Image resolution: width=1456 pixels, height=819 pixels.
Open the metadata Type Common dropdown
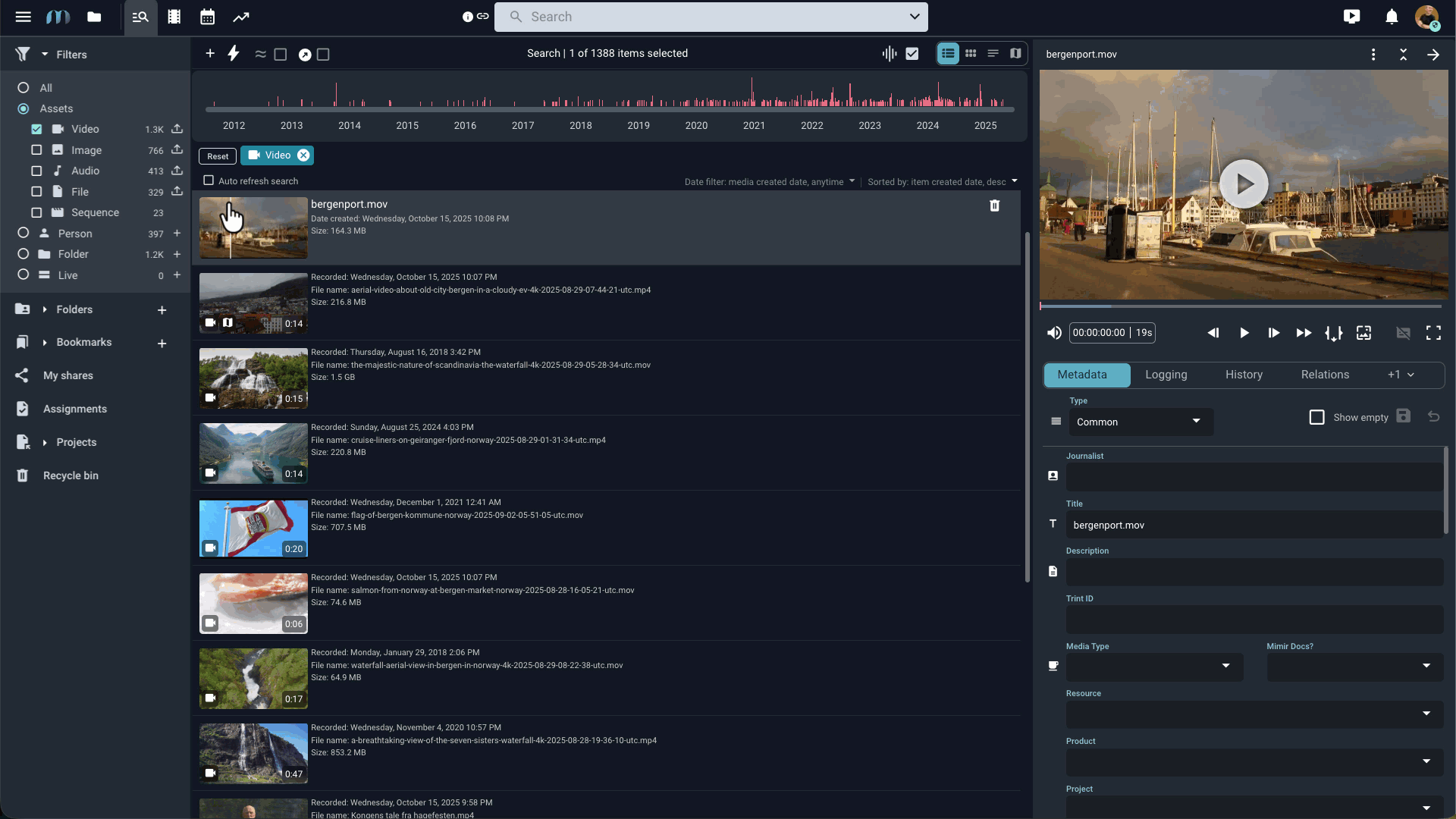click(x=1140, y=422)
